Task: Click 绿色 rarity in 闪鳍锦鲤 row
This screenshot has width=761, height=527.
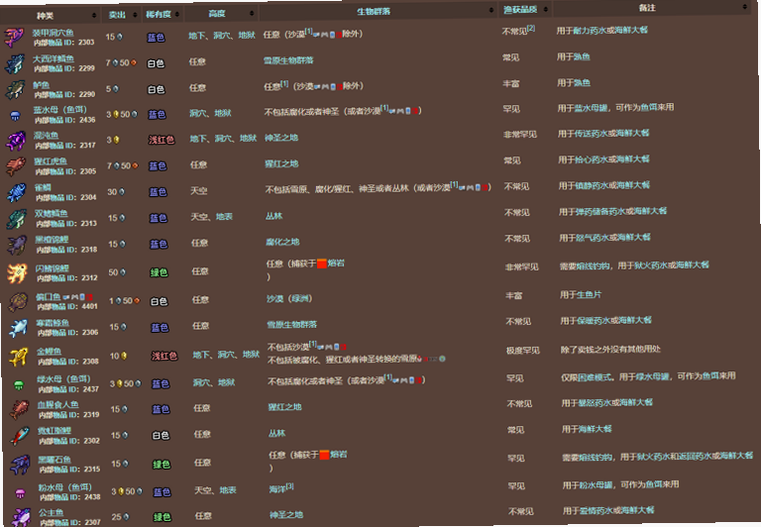Action: pyautogui.click(x=159, y=273)
